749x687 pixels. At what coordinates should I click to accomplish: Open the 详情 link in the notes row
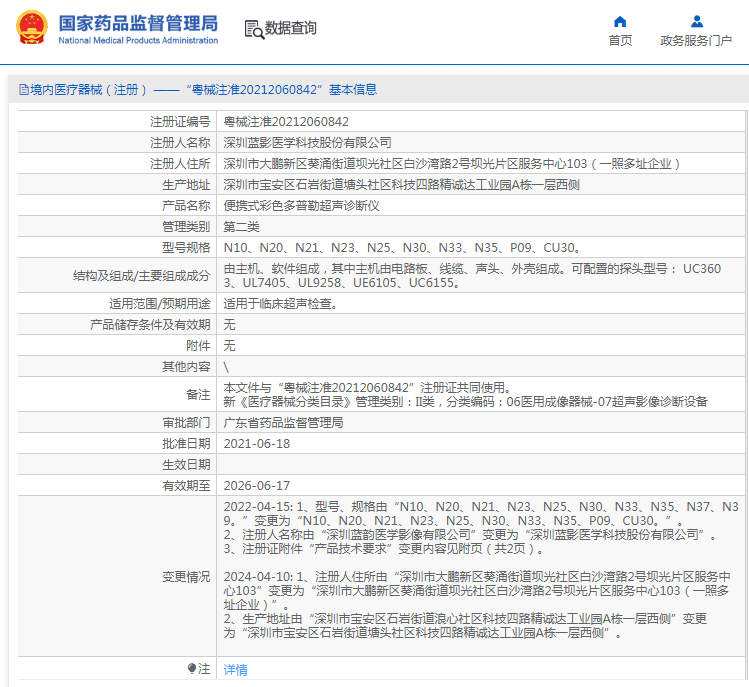click(235, 669)
